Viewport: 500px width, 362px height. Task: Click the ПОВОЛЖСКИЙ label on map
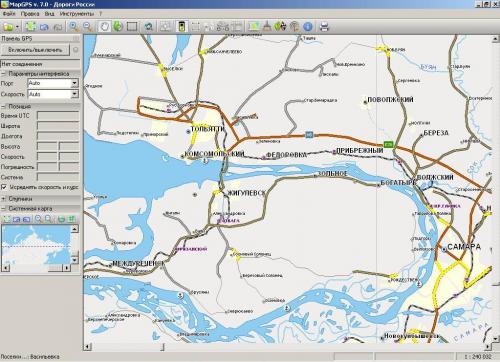[390, 99]
